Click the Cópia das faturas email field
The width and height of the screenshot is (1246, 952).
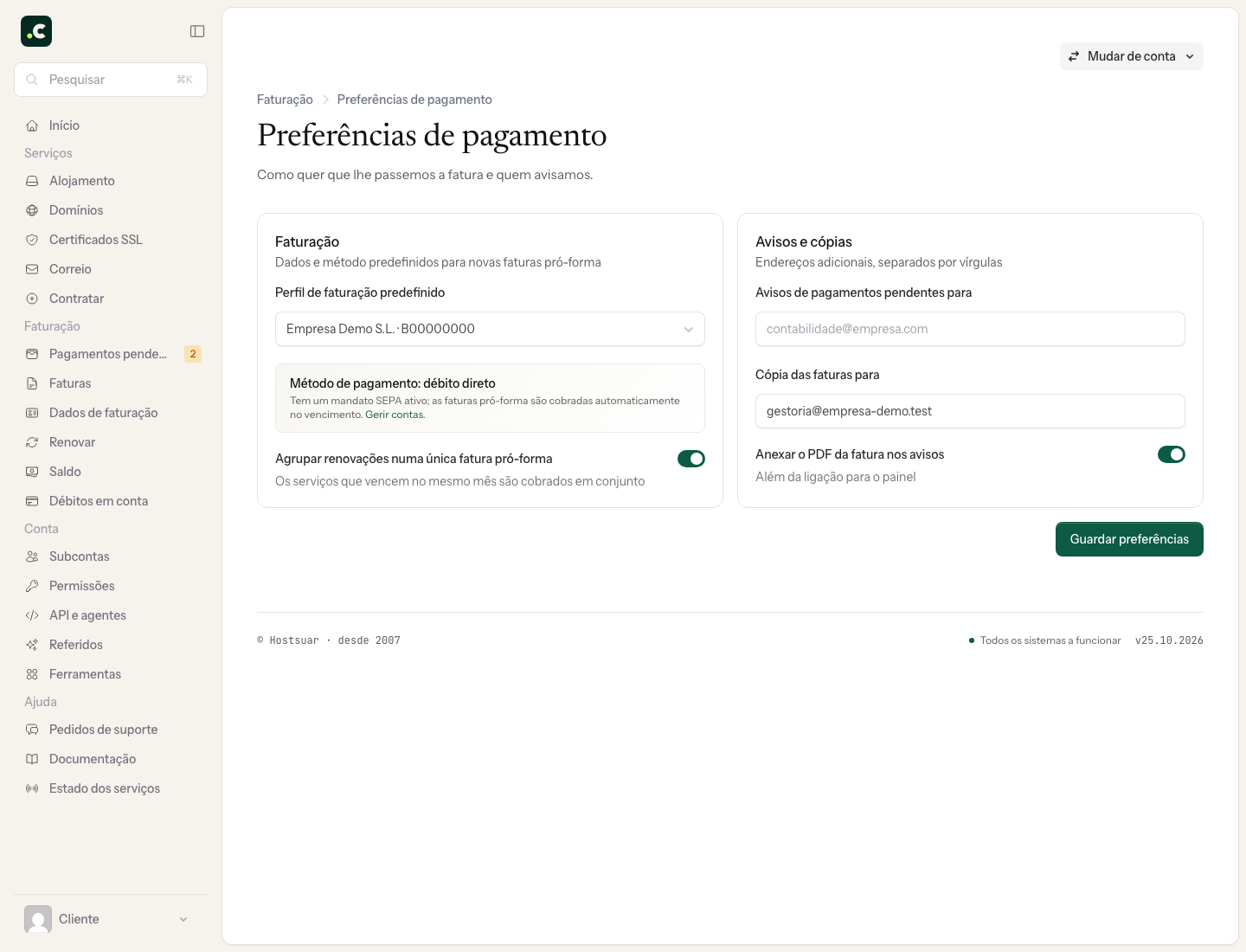pos(970,411)
